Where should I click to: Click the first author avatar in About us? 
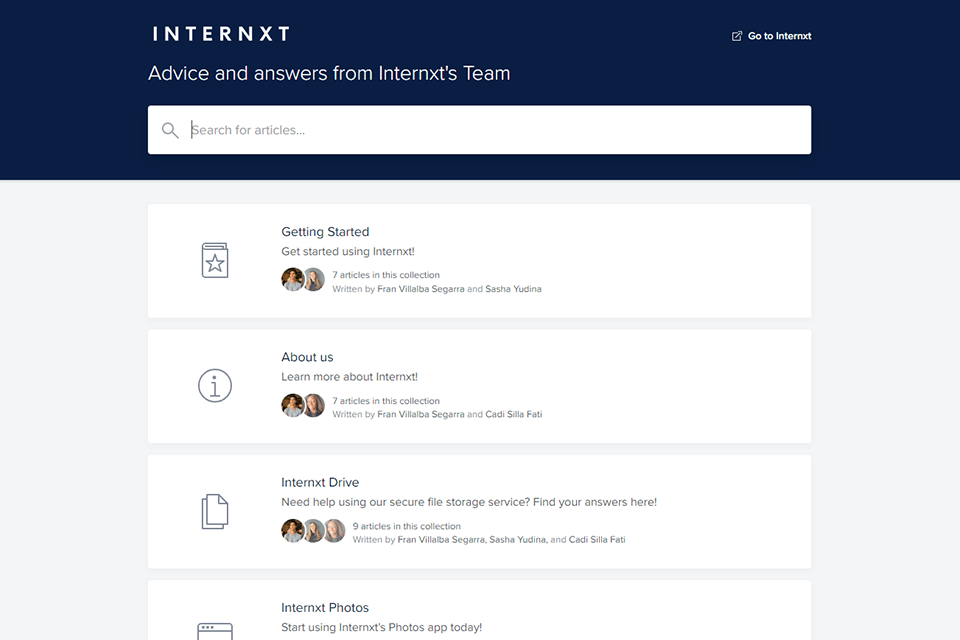292,405
